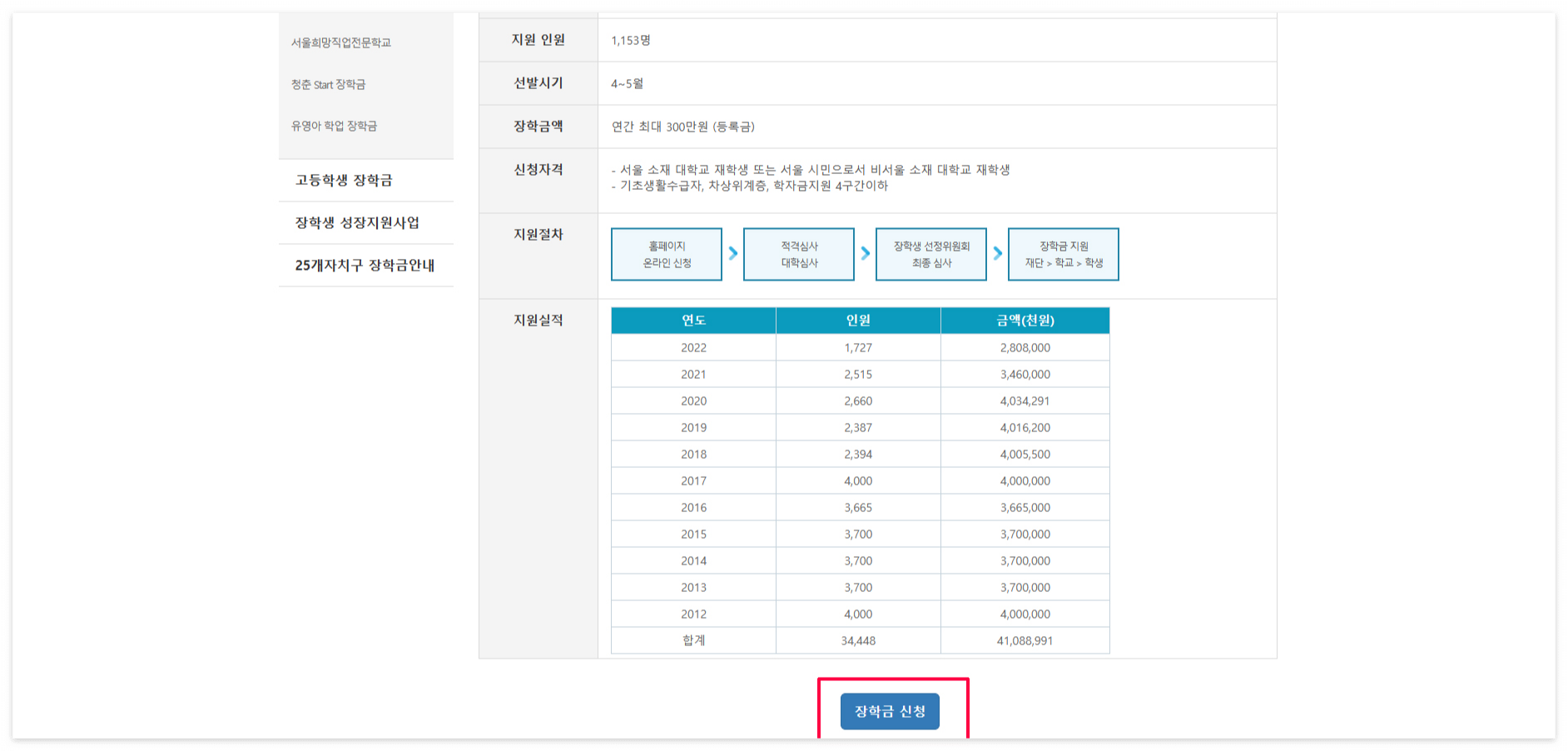Image resolution: width=1568 pixels, height=751 pixels.
Task: Open the 장학생 성장지원사업 menu item
Action: pyautogui.click(x=358, y=222)
